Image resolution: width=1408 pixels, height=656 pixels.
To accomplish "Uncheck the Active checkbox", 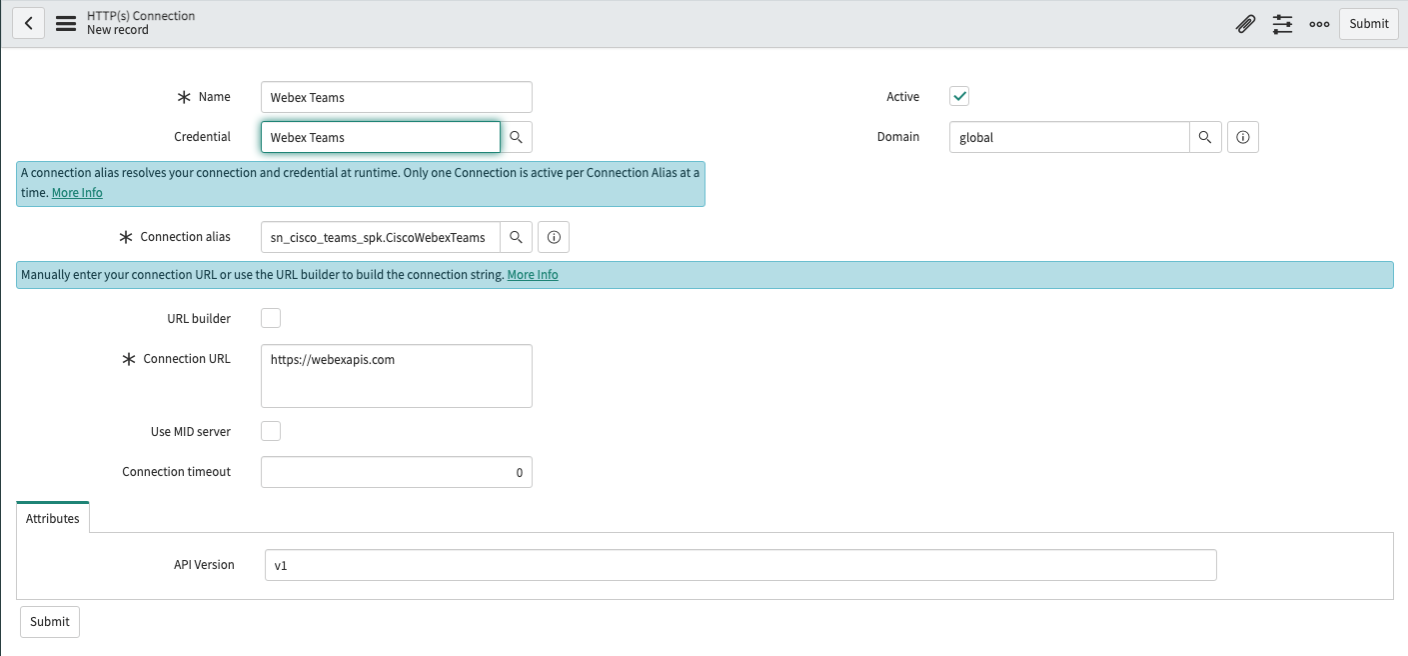I will point(959,96).
